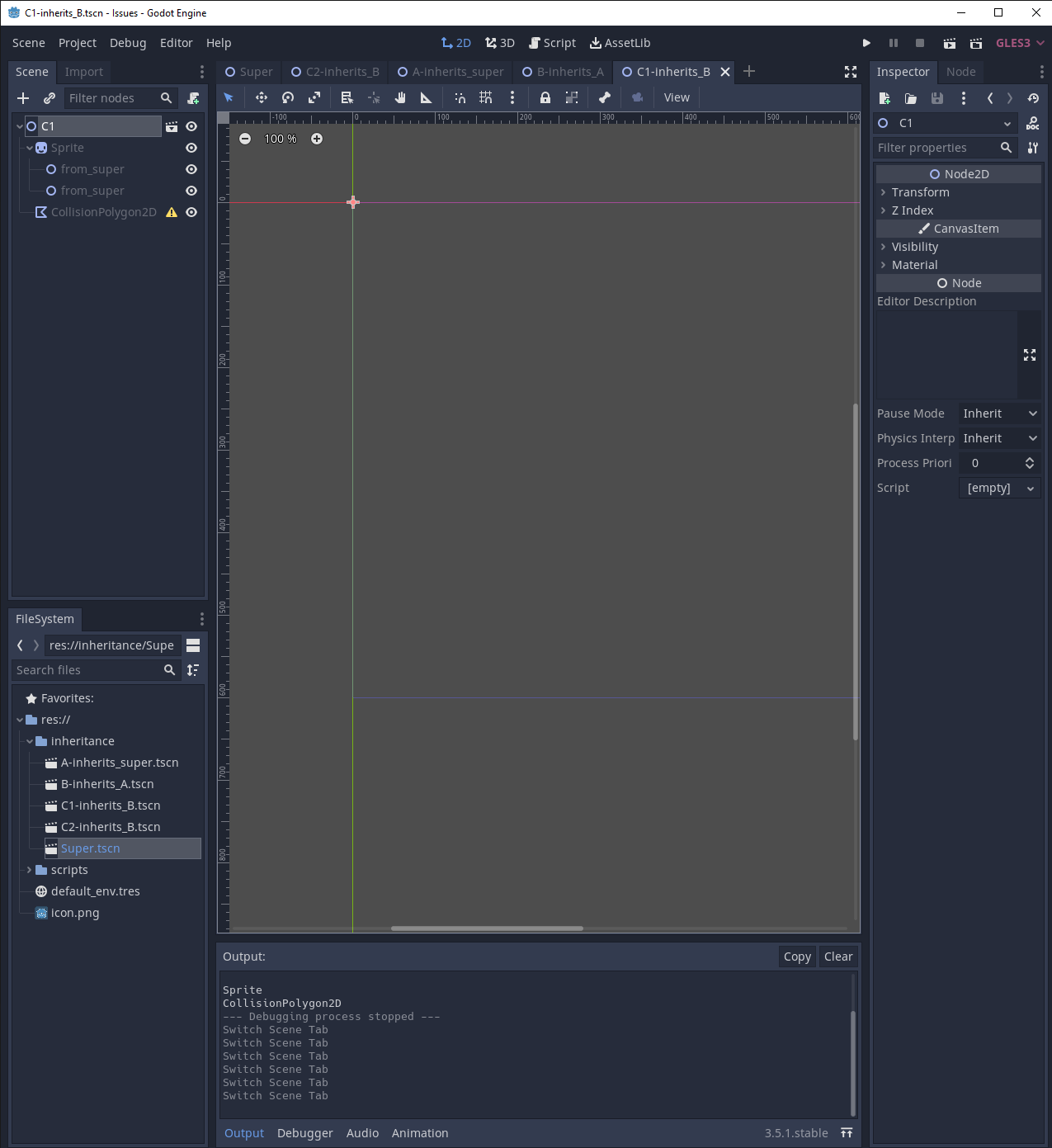Screen dimensions: 1052x1148
Task: Select C2-inherits_B.tscn in FileSystem
Action: 111,827
